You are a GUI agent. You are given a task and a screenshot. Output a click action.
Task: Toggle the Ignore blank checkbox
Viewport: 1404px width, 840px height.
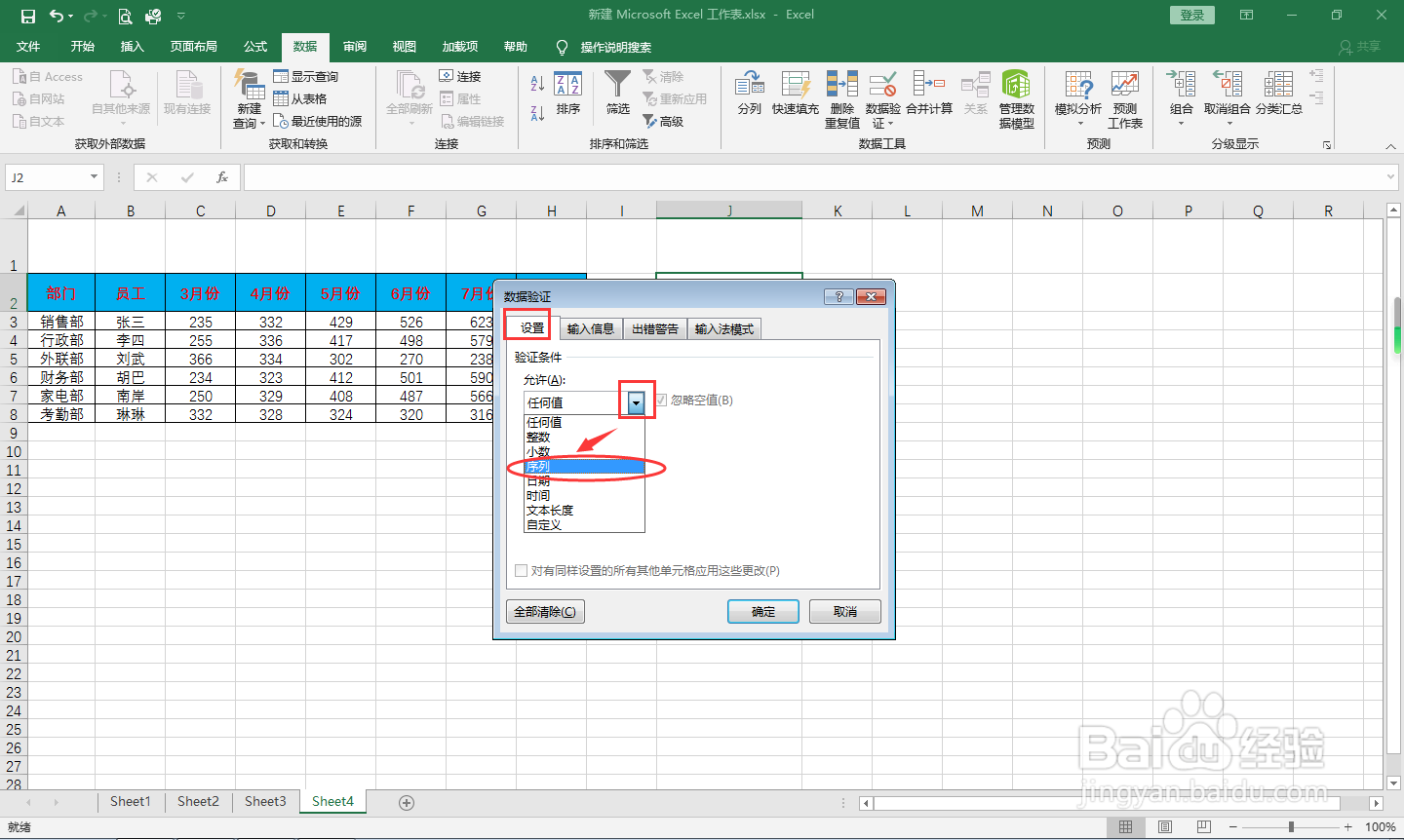click(661, 401)
